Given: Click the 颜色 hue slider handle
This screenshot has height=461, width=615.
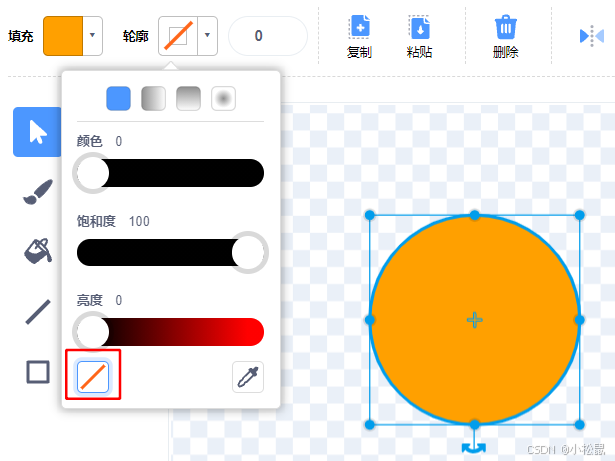Looking at the screenshot, I should (93, 173).
